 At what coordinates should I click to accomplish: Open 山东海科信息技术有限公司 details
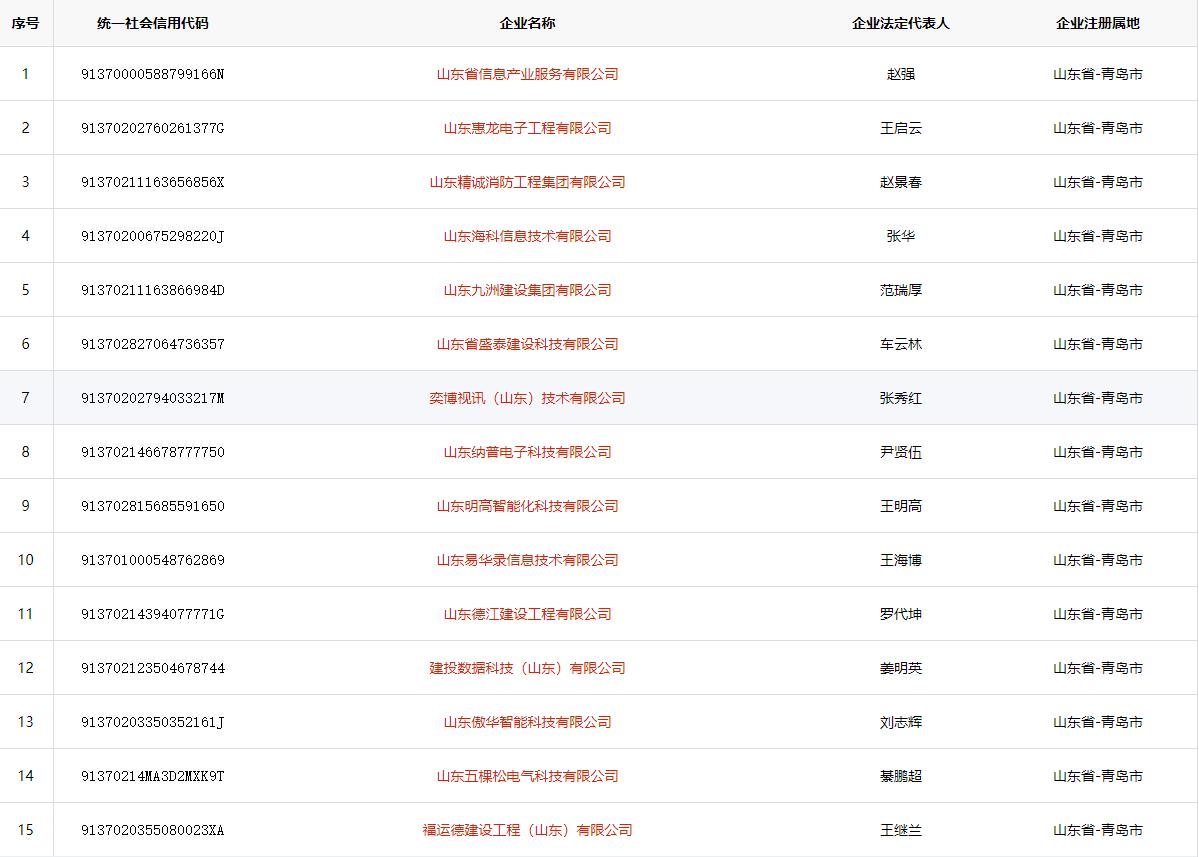[x=527, y=236]
